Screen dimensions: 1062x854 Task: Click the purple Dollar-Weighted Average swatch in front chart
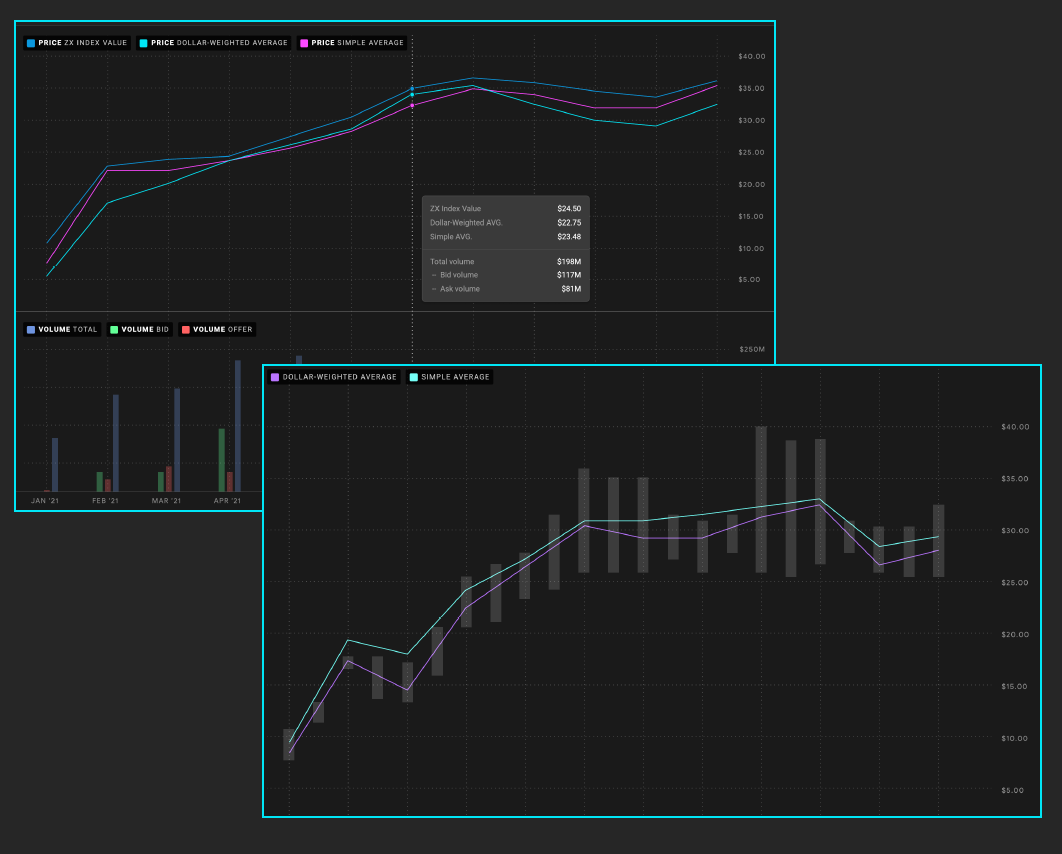click(x=276, y=377)
